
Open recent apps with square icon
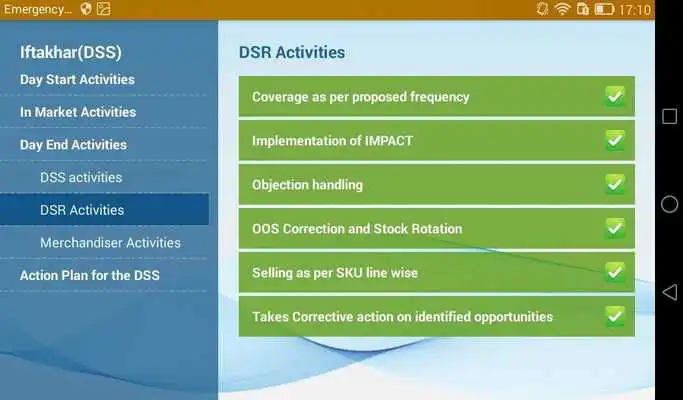pyautogui.click(x=669, y=116)
